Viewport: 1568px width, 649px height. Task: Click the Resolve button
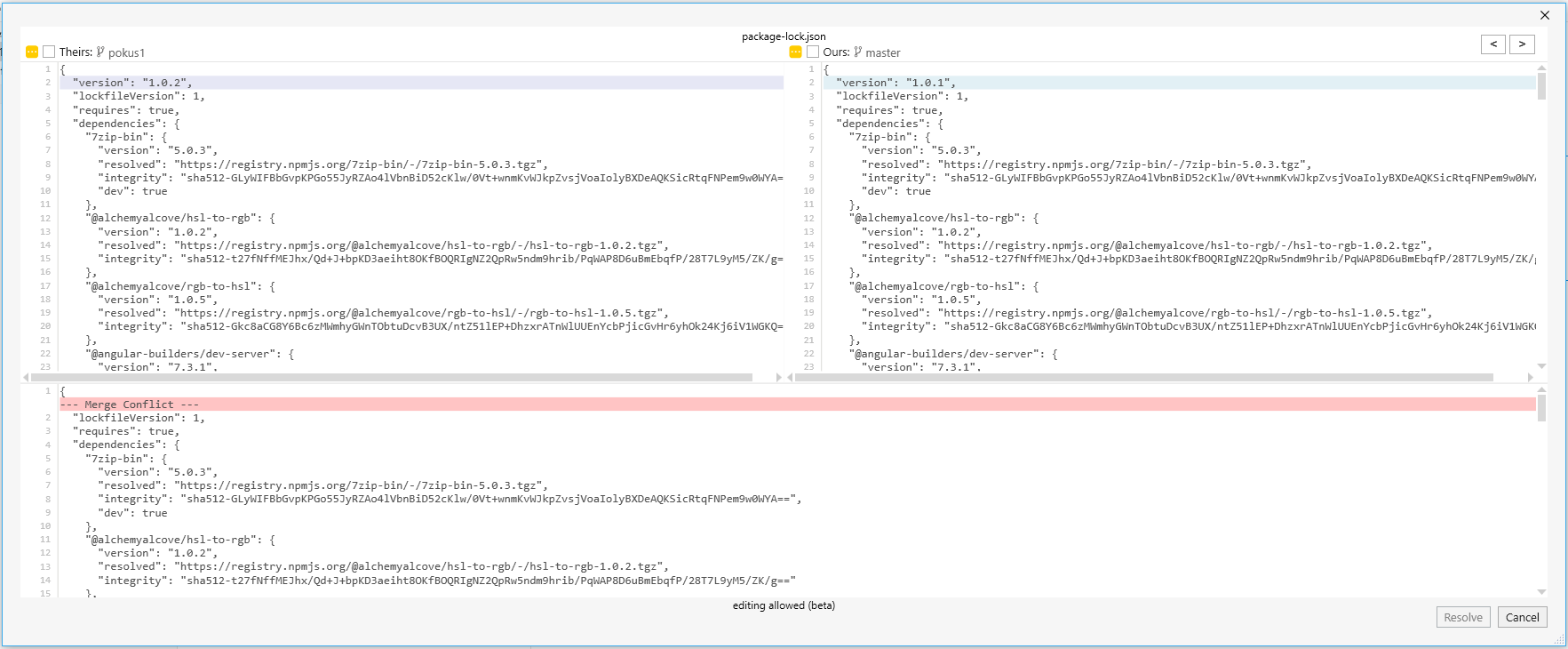point(1463,617)
